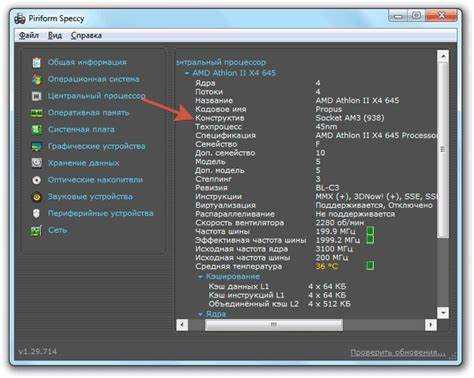Click green graph icon next to Эффективная частота шины

370,240
